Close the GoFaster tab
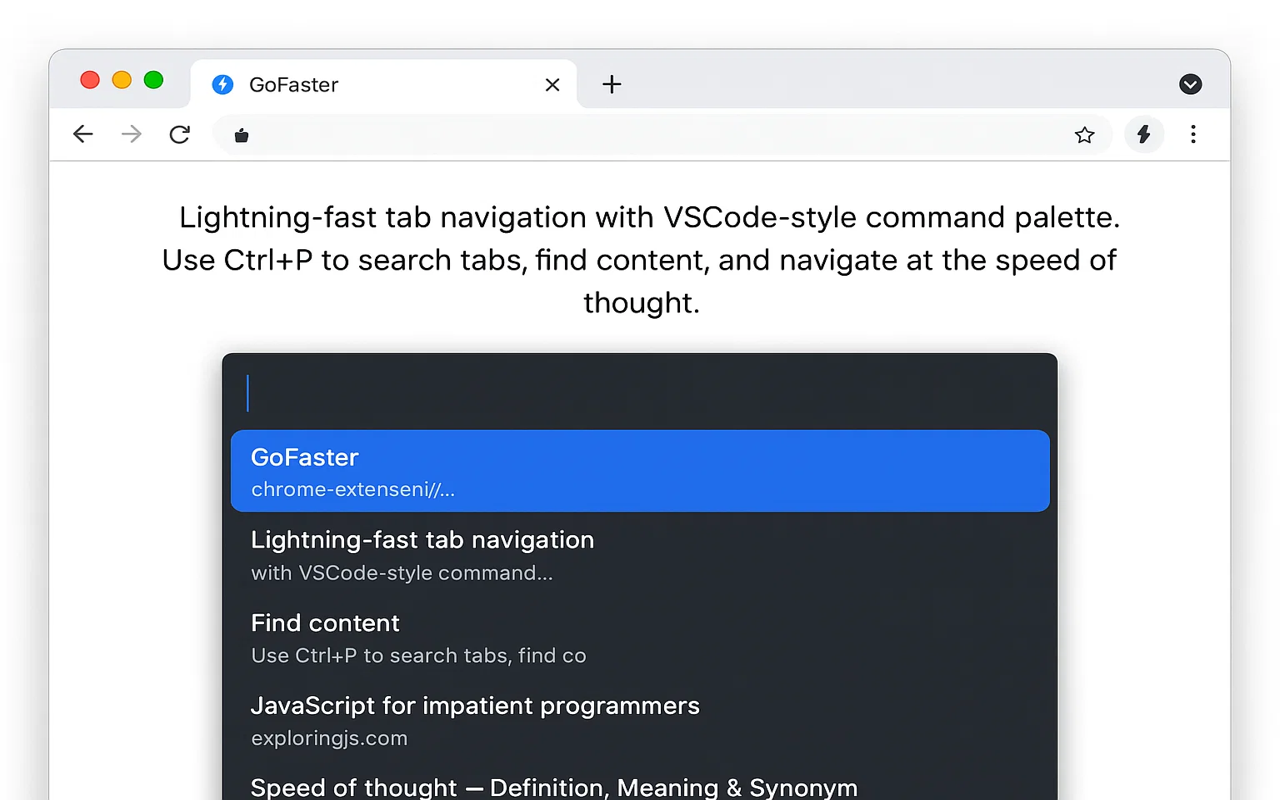This screenshot has width=1280, height=800. [x=552, y=85]
